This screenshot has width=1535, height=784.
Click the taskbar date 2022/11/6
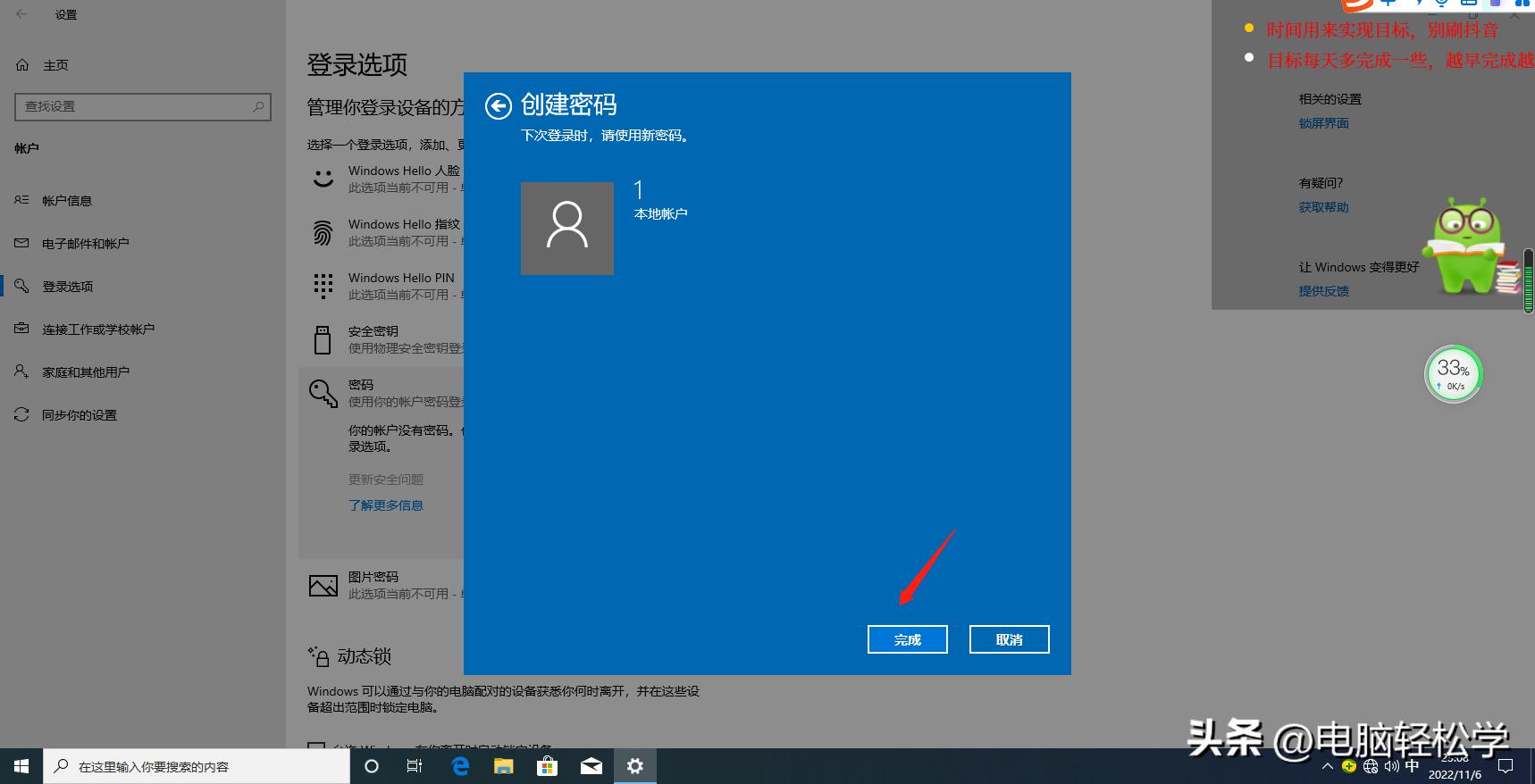point(1455,774)
